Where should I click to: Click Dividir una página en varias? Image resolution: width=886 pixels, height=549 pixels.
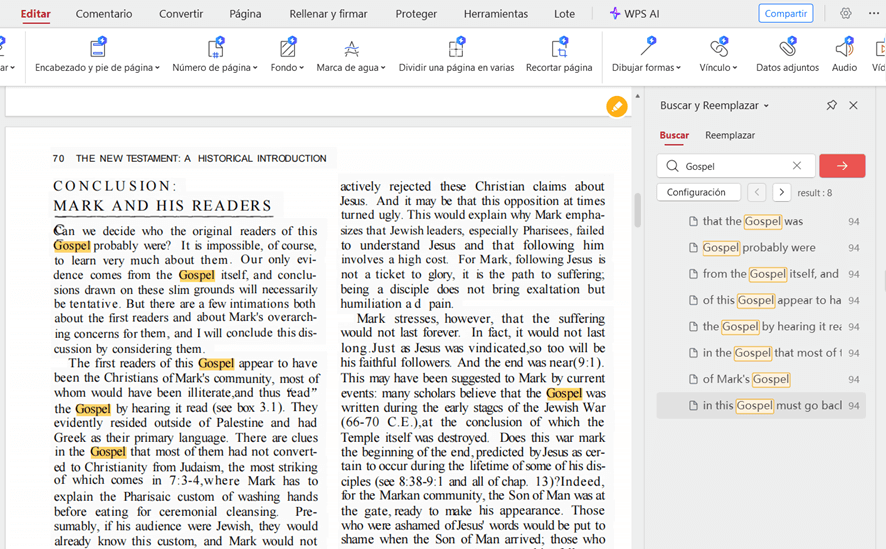(456, 48)
